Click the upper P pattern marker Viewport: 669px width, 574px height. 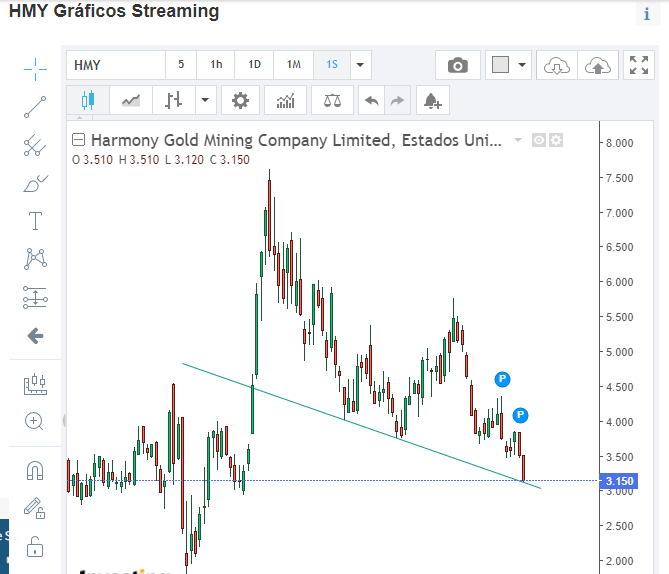click(502, 379)
